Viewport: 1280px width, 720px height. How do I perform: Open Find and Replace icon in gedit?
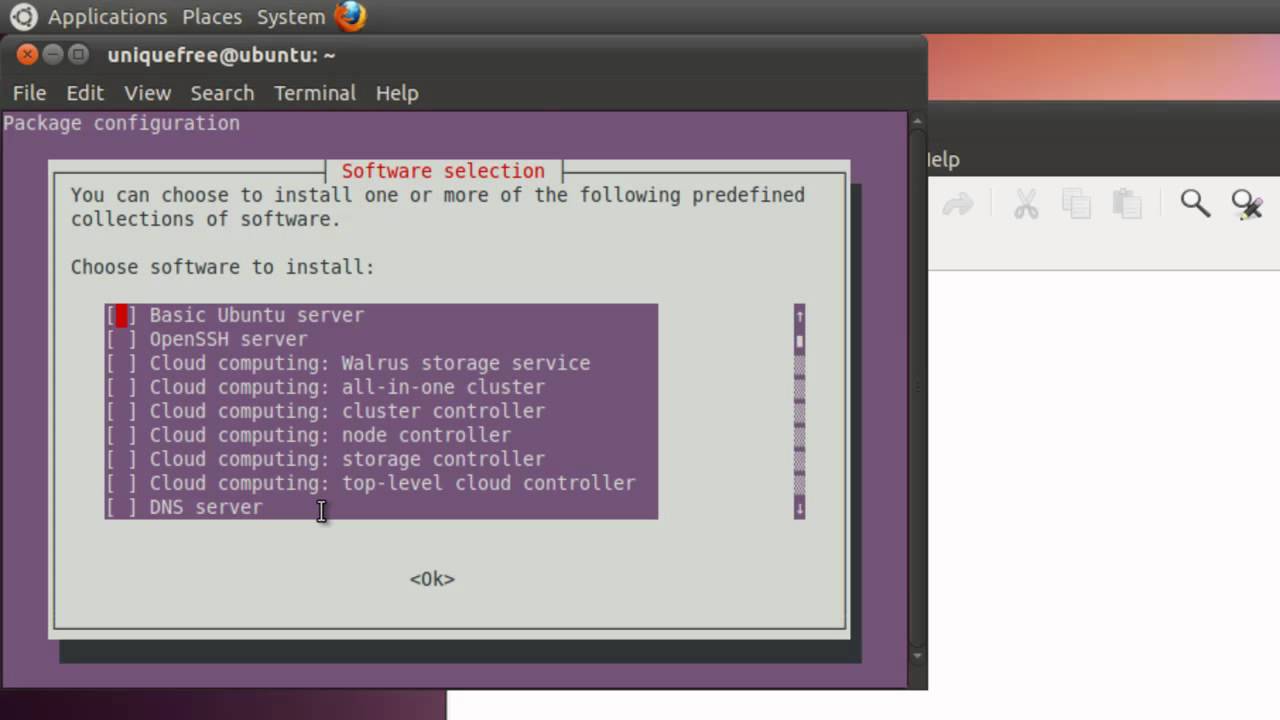pyautogui.click(x=1247, y=204)
